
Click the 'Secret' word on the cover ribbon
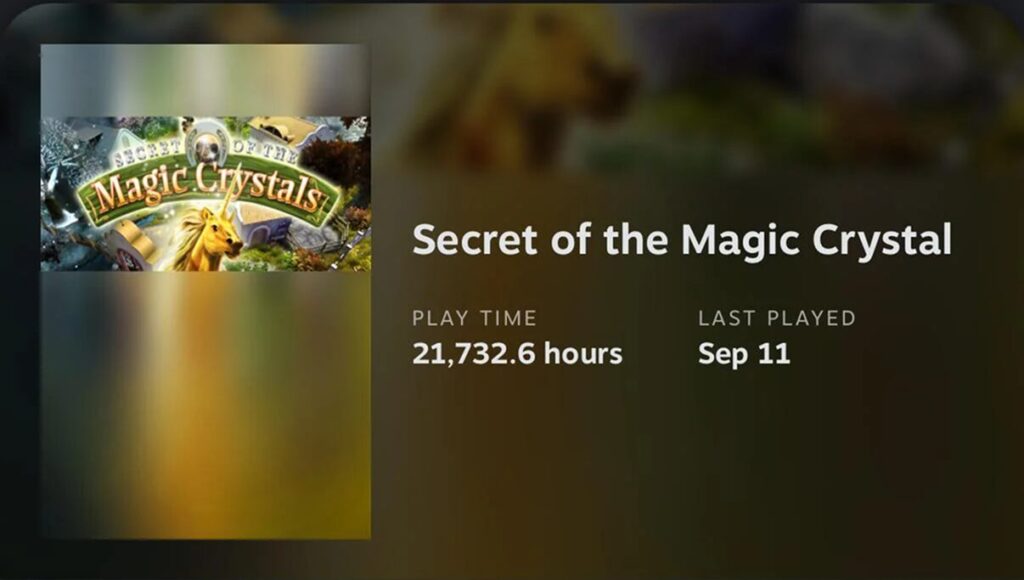point(147,154)
